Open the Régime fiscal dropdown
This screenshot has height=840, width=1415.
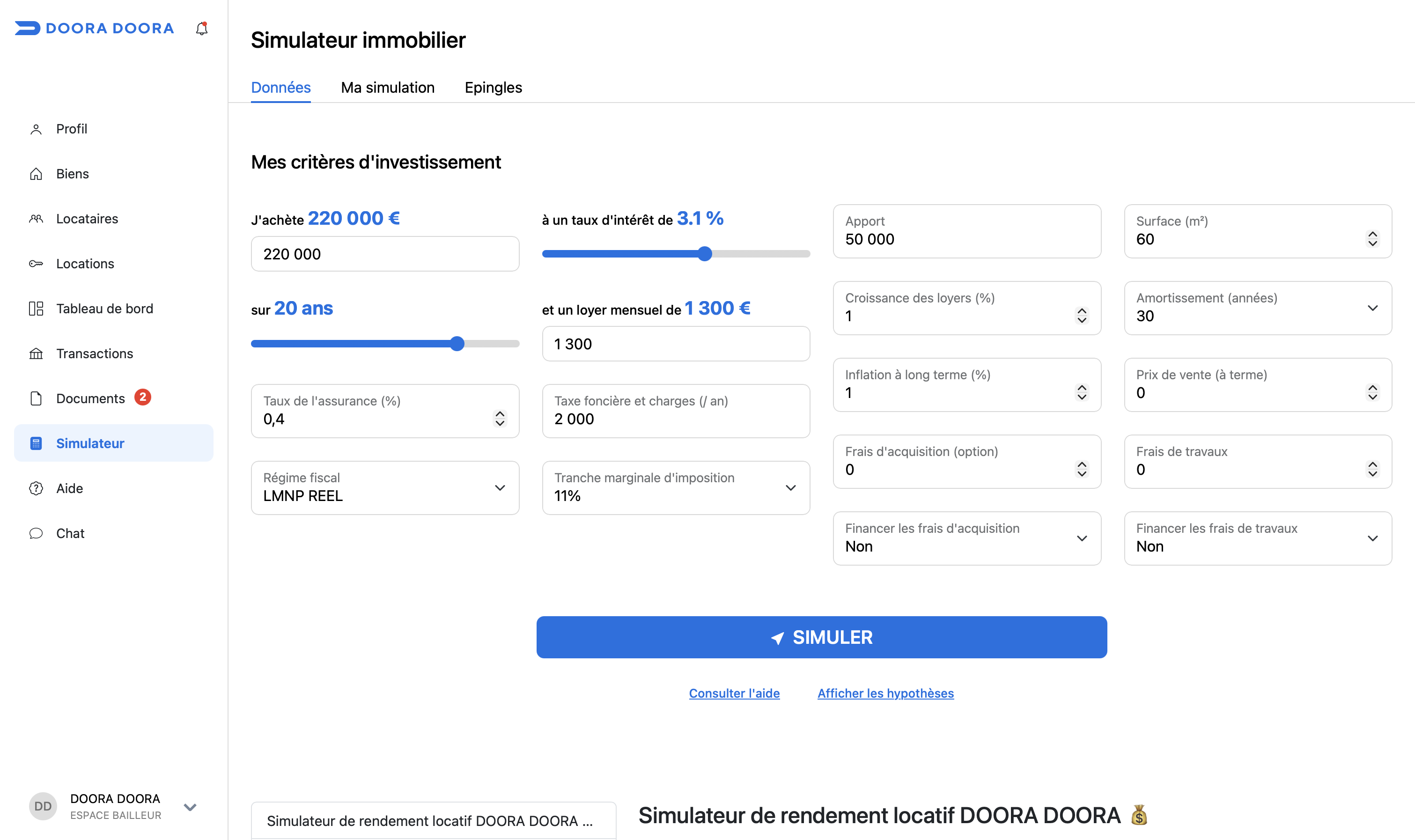(385, 487)
